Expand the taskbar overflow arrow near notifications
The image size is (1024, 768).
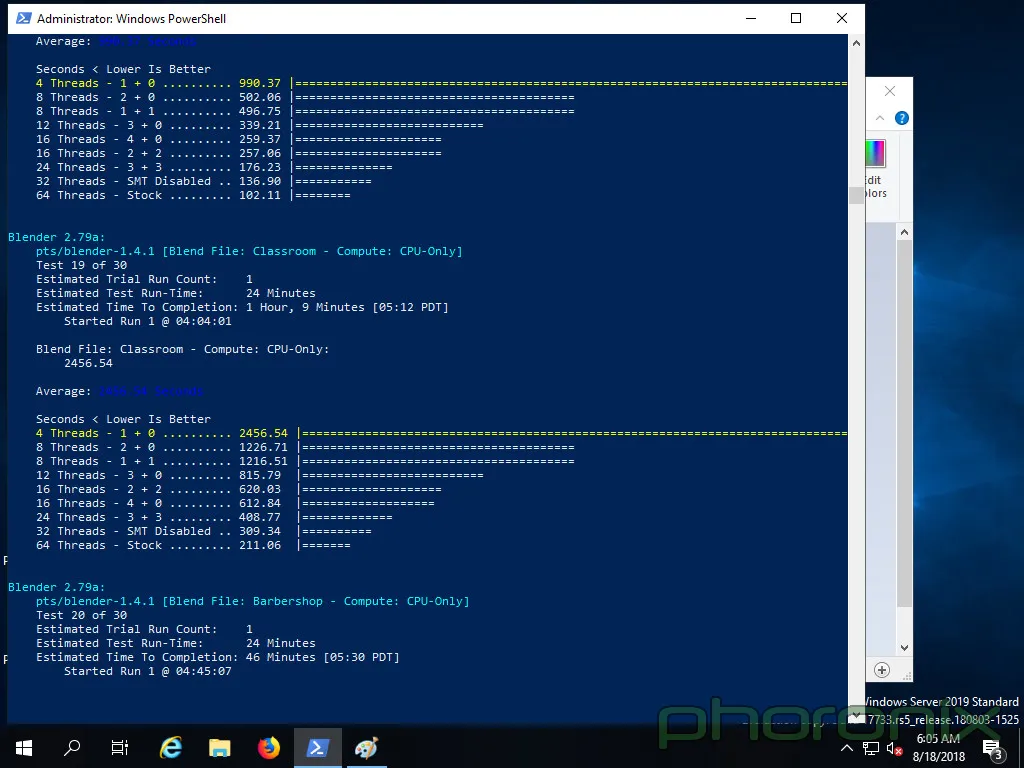click(x=846, y=748)
